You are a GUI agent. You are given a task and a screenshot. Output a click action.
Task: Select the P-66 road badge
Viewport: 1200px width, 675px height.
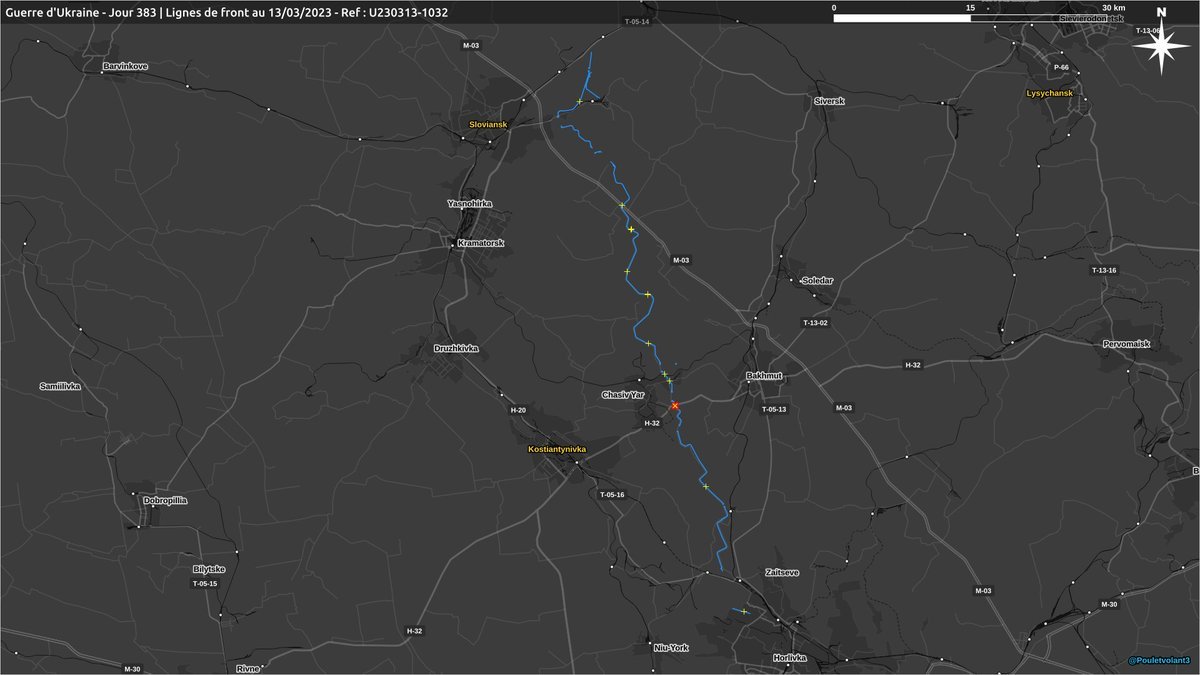click(x=1061, y=67)
